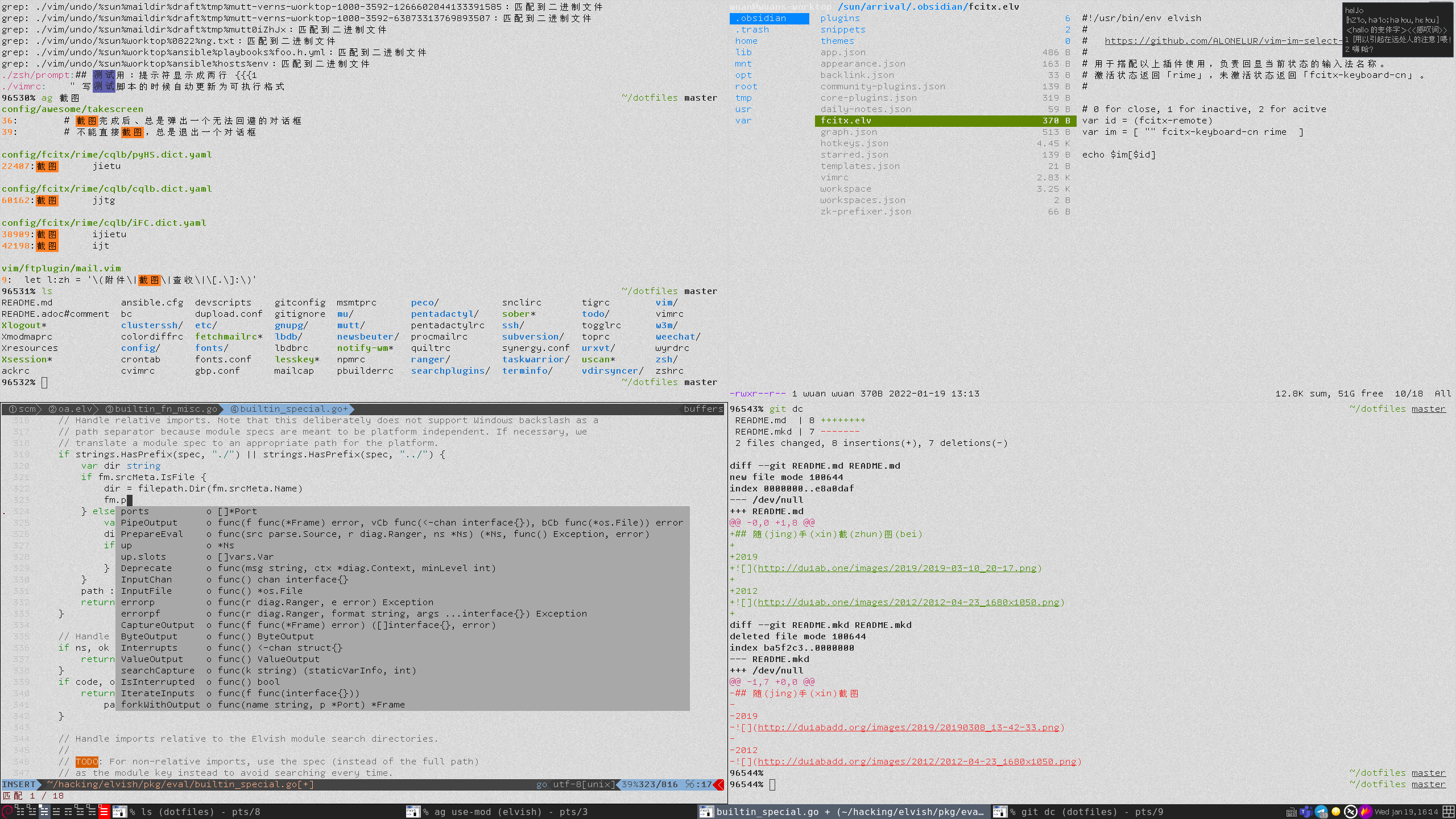Screen dimensions: 1456x819
Task: Select the third highlighted workspace tag
Action: [44, 812]
